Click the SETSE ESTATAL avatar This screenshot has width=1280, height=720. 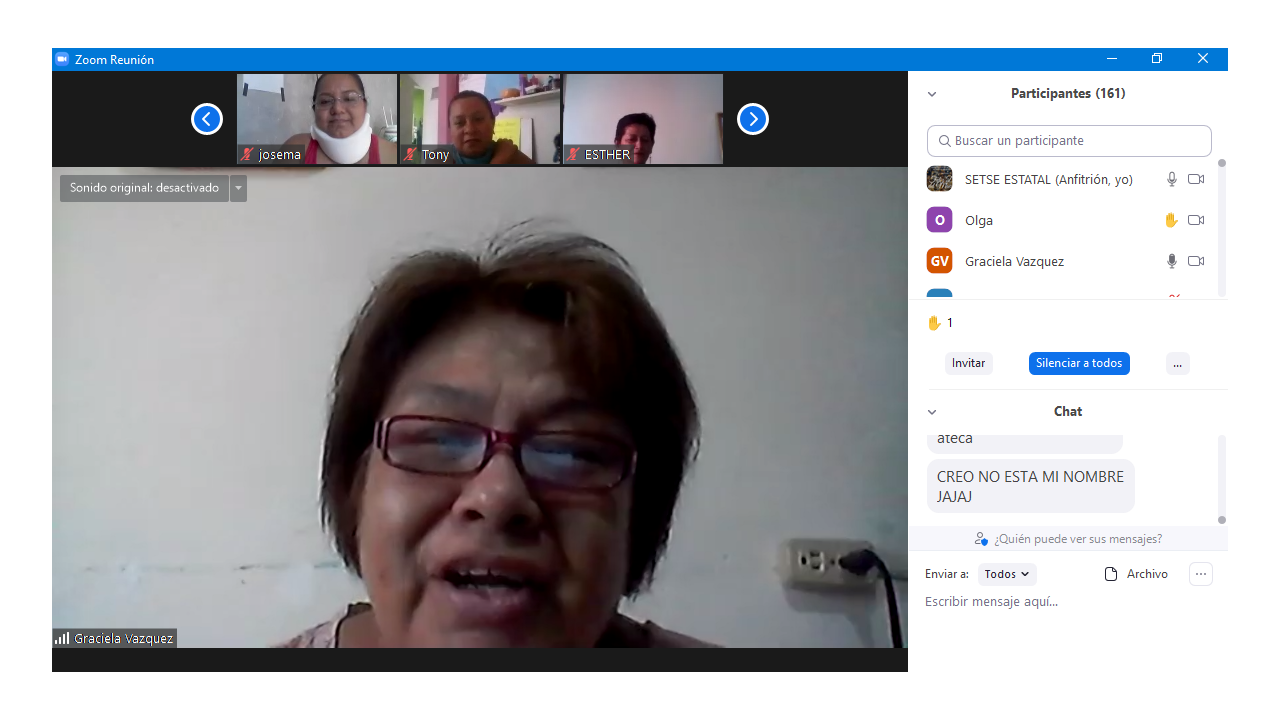point(939,179)
